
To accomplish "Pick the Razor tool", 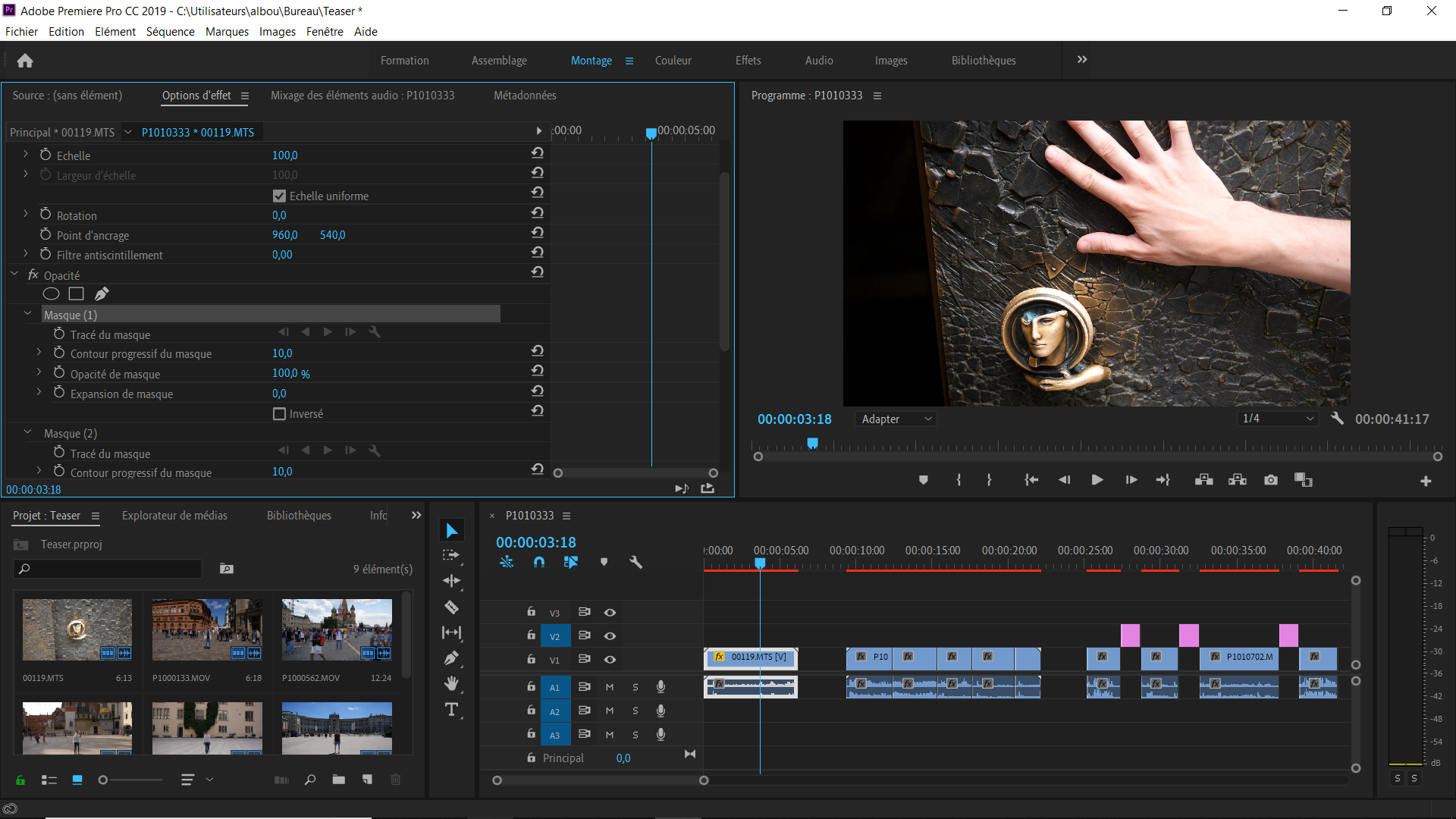I will [x=451, y=607].
